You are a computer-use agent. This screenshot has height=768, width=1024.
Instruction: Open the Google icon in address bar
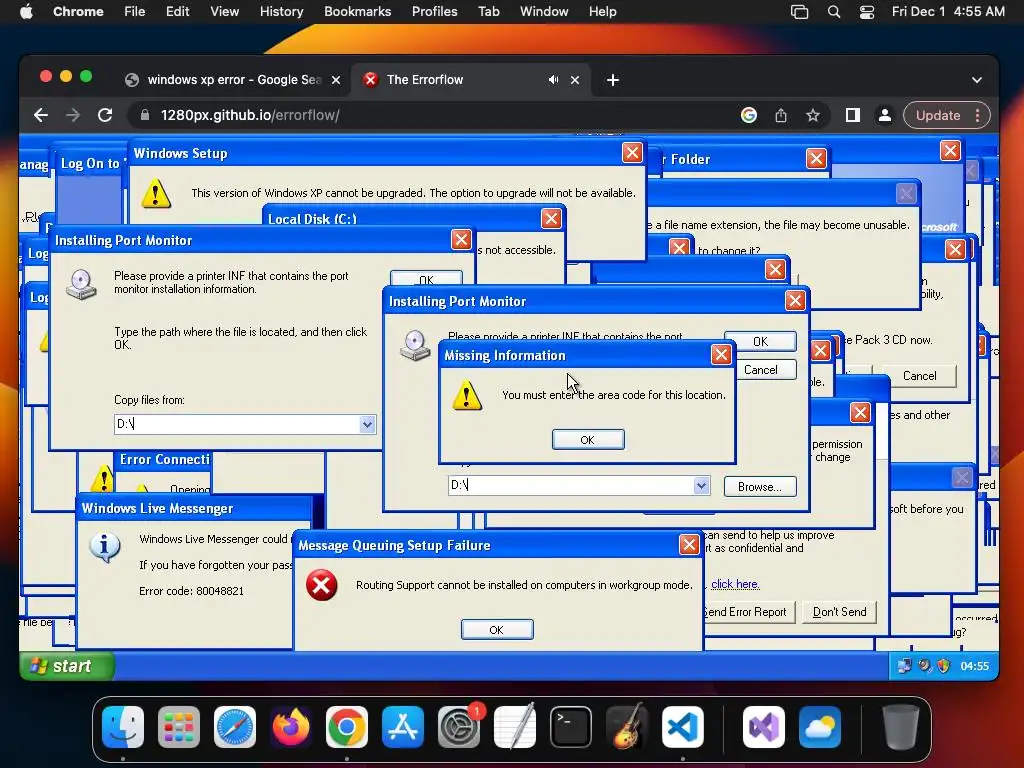[749, 116]
